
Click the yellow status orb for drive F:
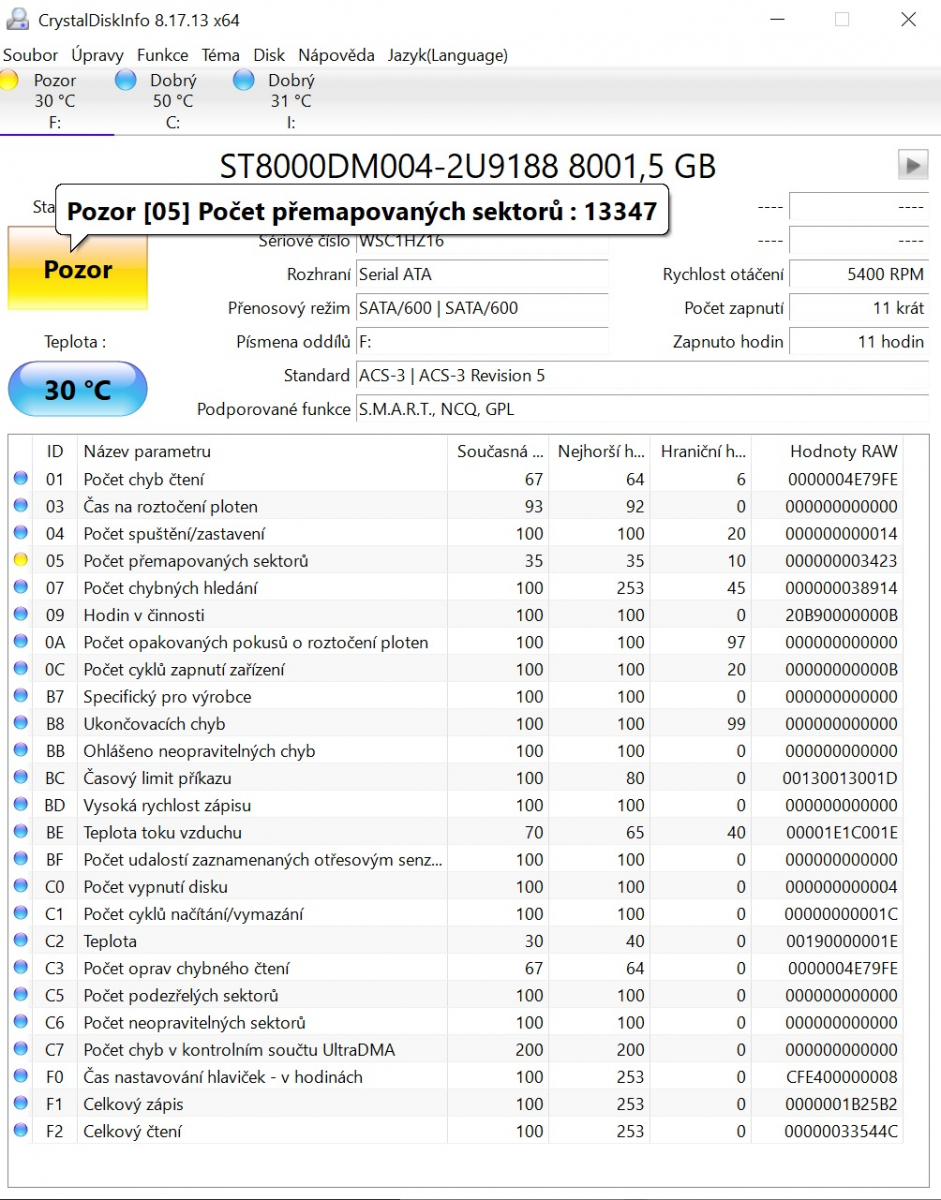[x=9, y=81]
